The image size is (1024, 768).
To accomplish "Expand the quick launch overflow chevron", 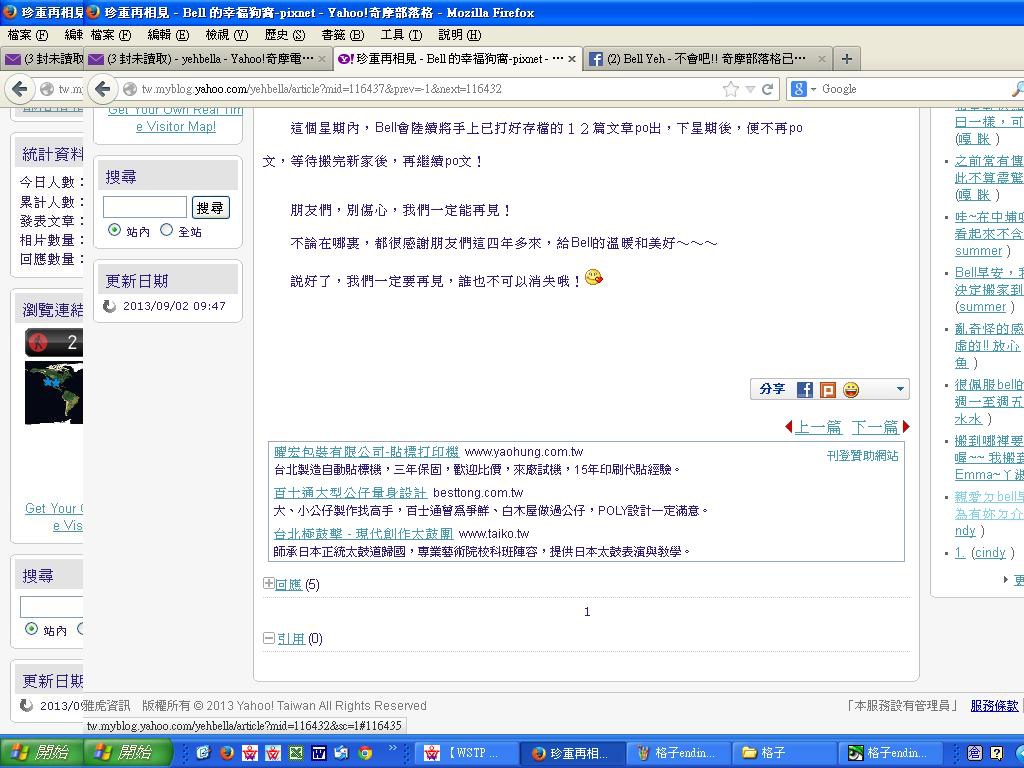I will click(x=392, y=747).
